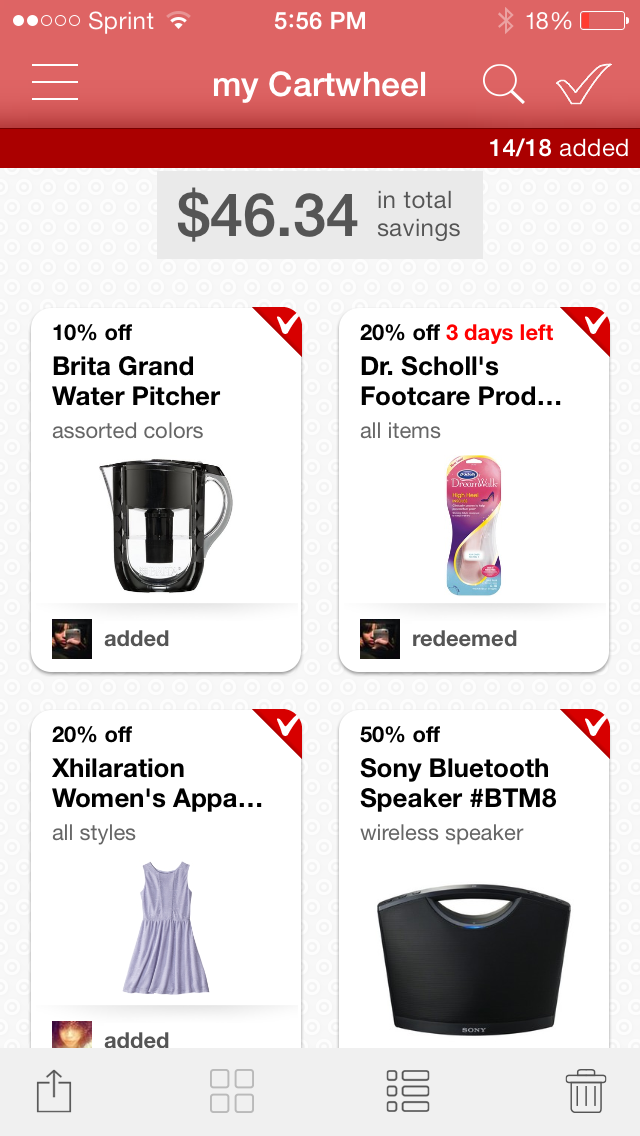Tap the trash can icon
Screen dimensions: 640x1136
point(585,1091)
